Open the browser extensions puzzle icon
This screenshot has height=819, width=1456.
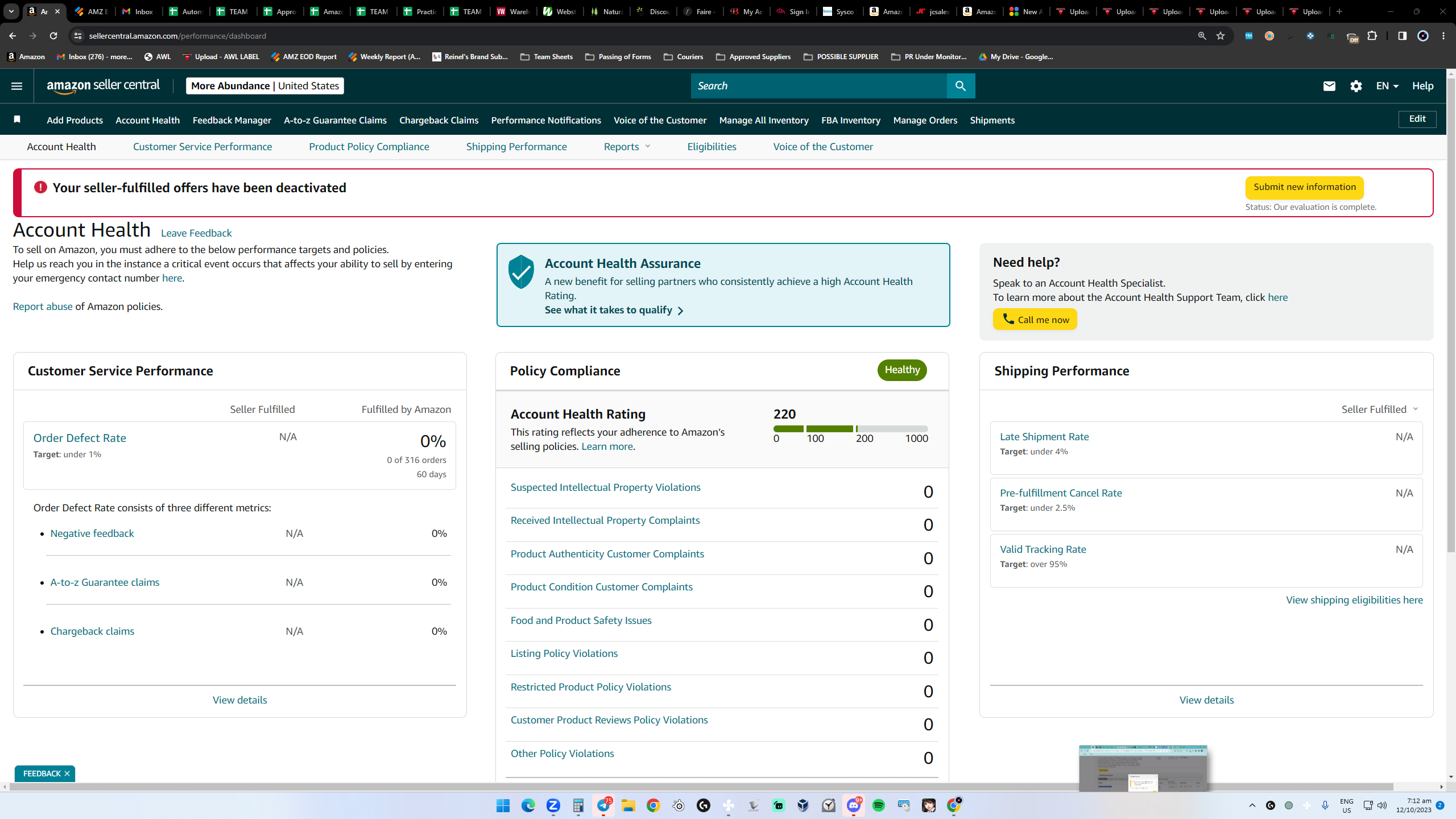1372,36
